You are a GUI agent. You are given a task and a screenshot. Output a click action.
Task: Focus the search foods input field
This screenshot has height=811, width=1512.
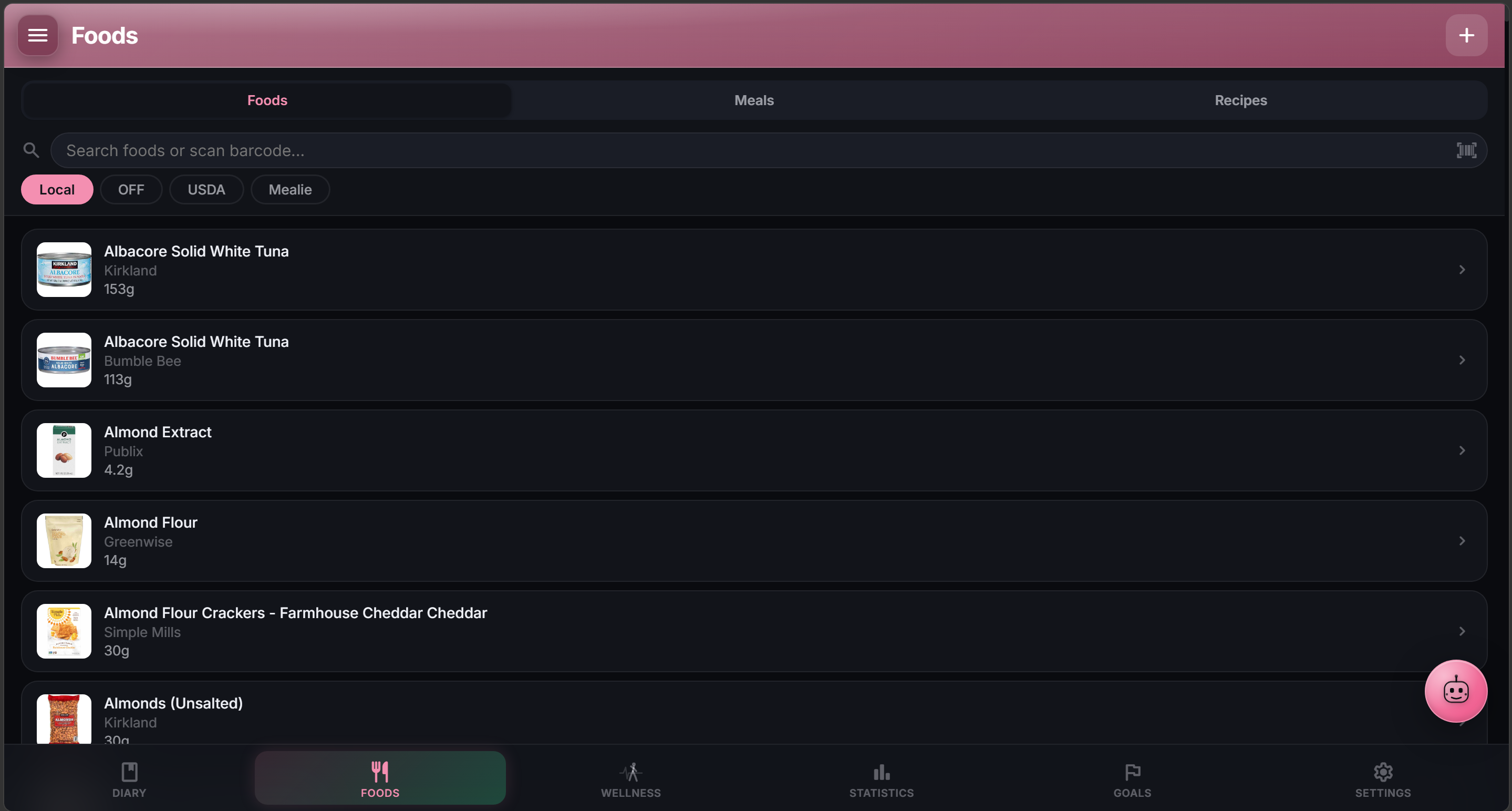click(x=769, y=150)
